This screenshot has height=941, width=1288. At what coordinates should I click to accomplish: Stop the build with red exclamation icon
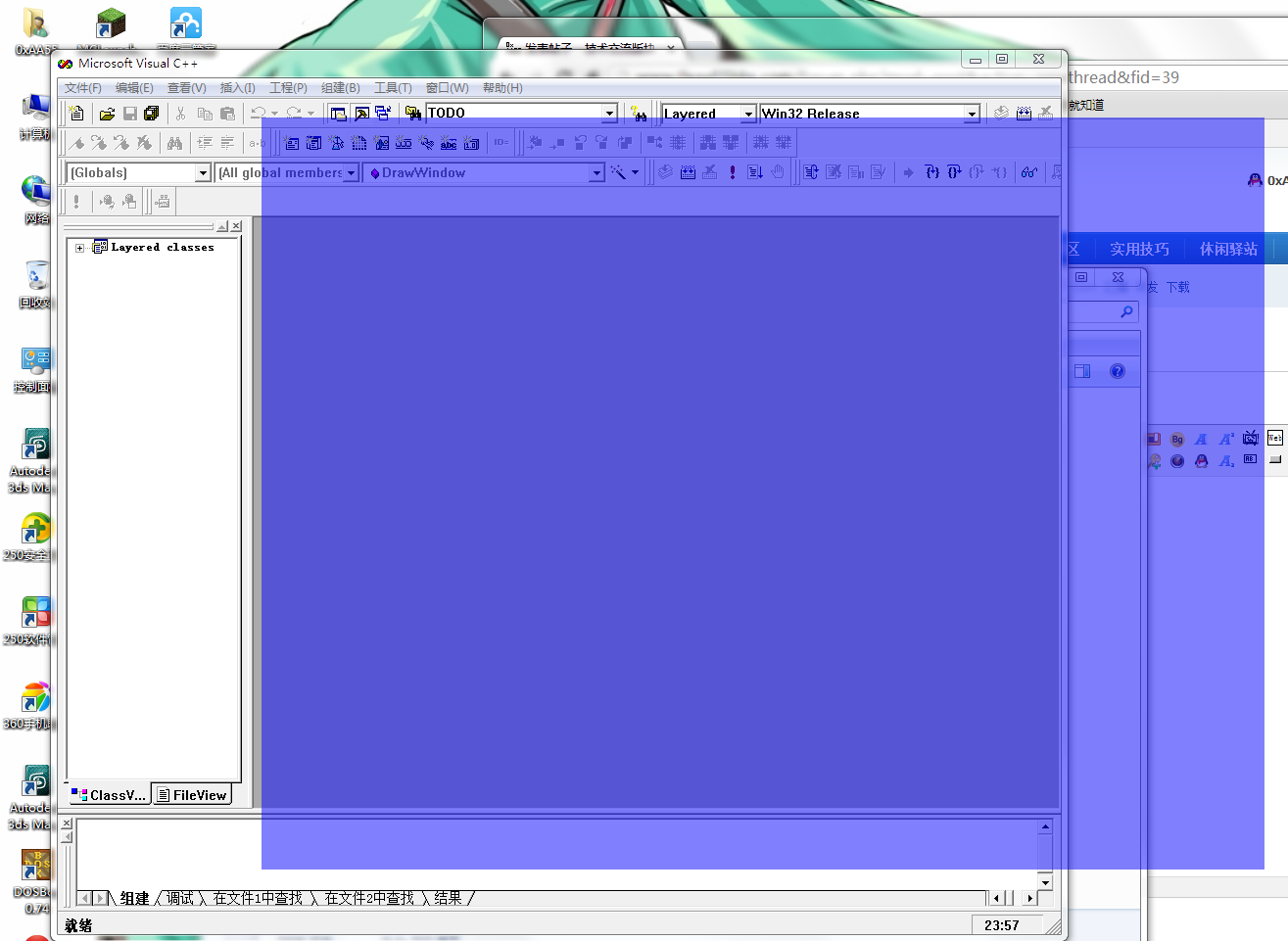coord(731,171)
